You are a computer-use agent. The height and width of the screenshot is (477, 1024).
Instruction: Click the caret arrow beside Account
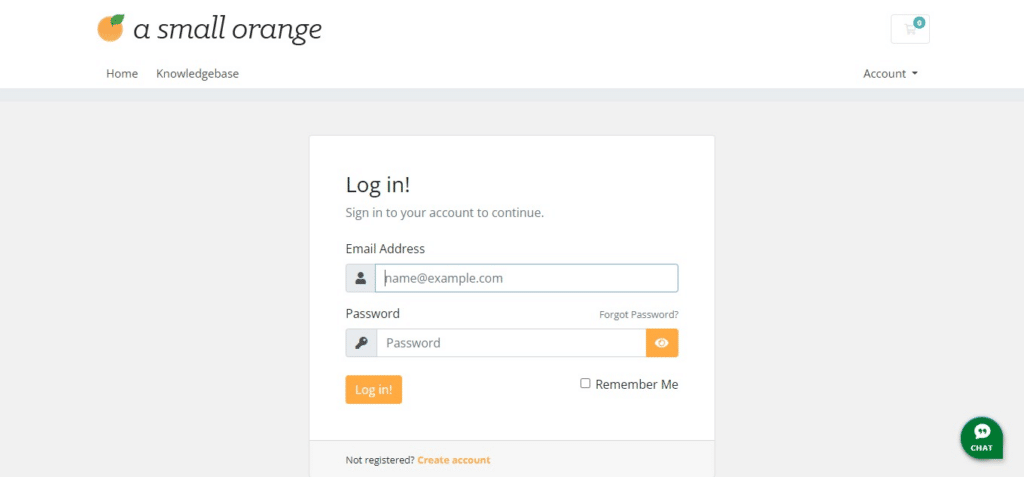[x=914, y=74]
